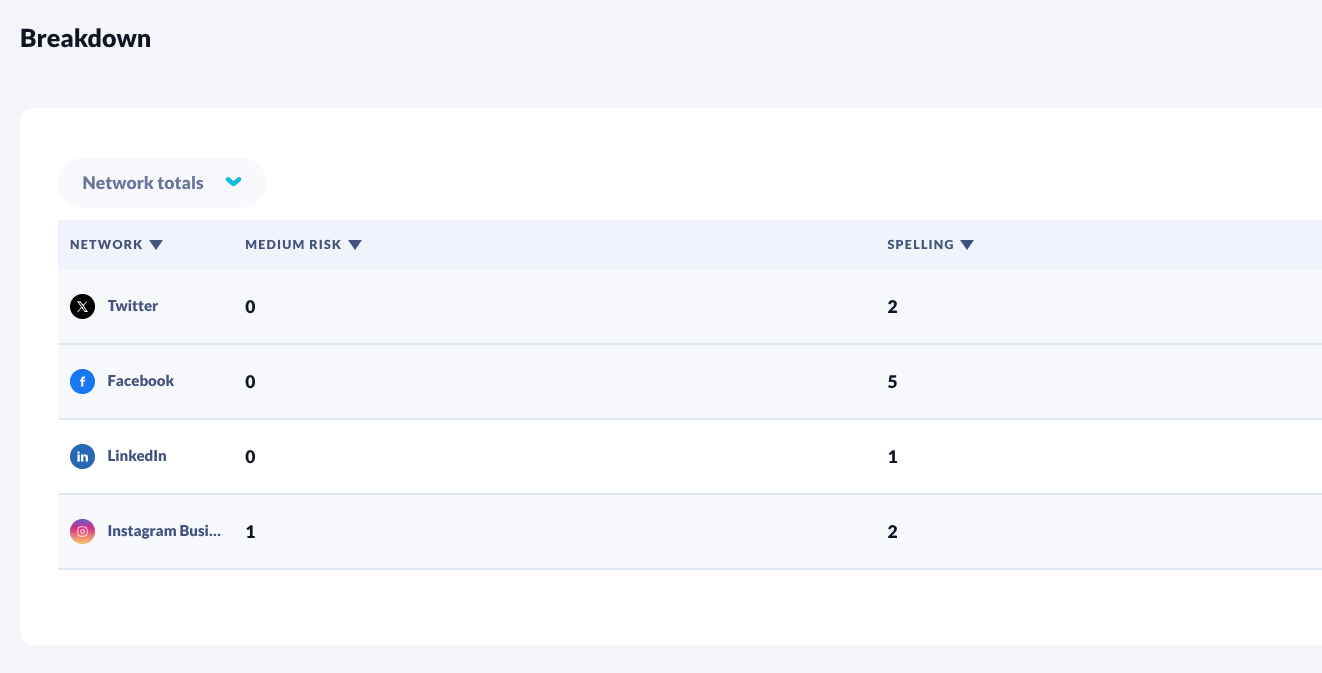Click the Network column header label
This screenshot has height=673, width=1322.
pos(106,245)
